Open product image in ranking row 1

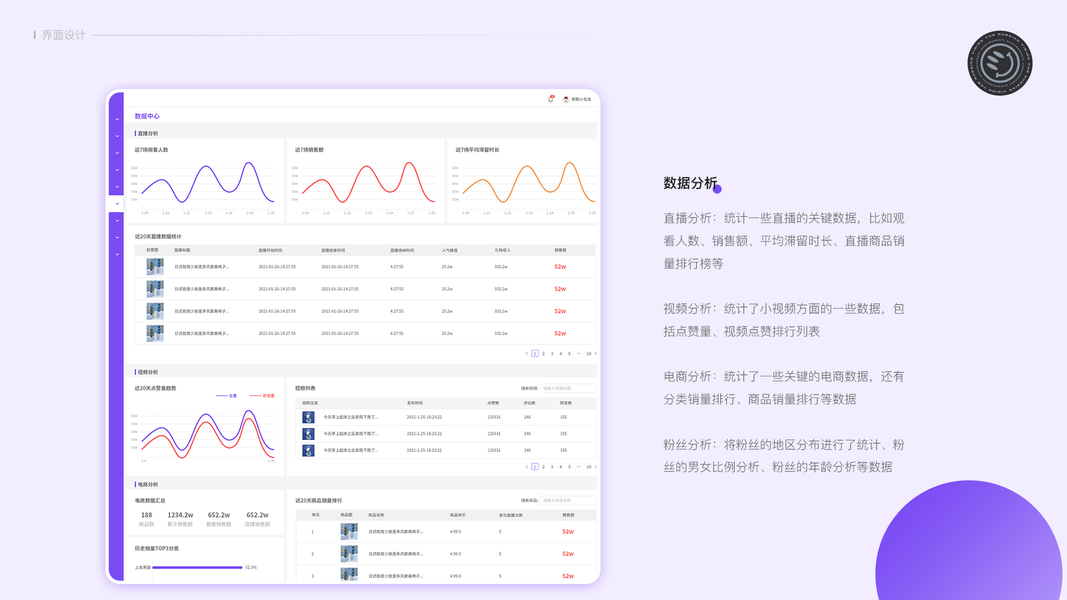348,531
